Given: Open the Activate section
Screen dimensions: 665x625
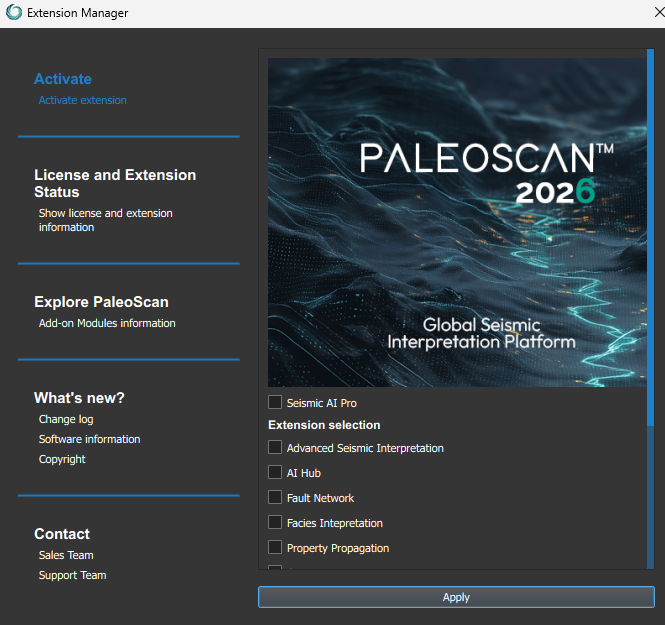Looking at the screenshot, I should (63, 79).
